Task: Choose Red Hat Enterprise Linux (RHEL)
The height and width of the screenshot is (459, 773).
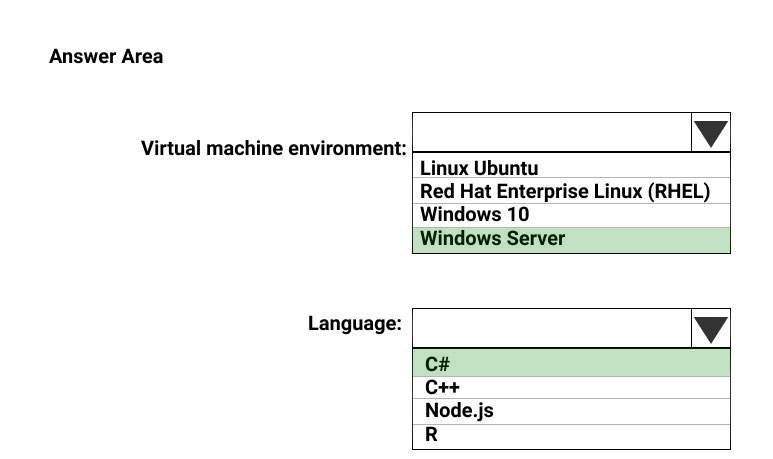Action: 571,191
